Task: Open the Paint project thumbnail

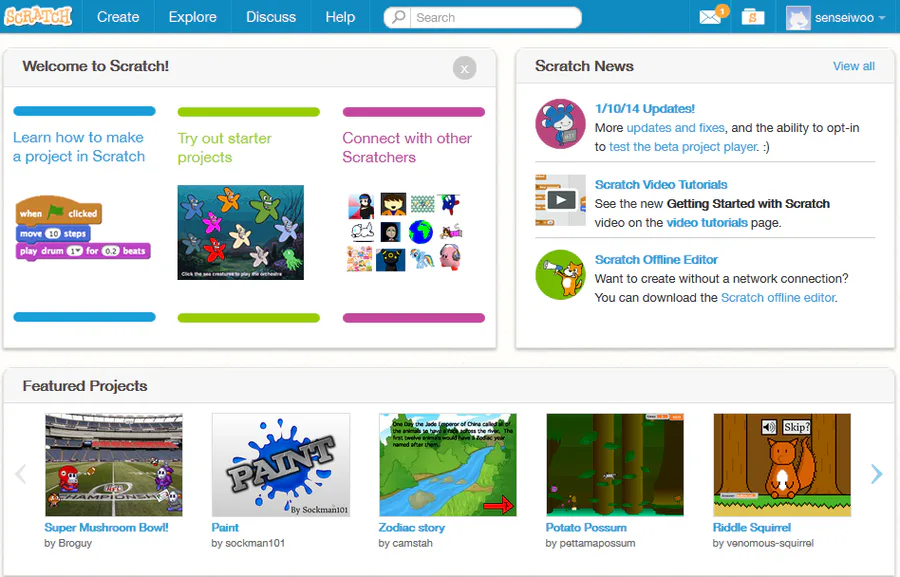Action: tap(281, 464)
